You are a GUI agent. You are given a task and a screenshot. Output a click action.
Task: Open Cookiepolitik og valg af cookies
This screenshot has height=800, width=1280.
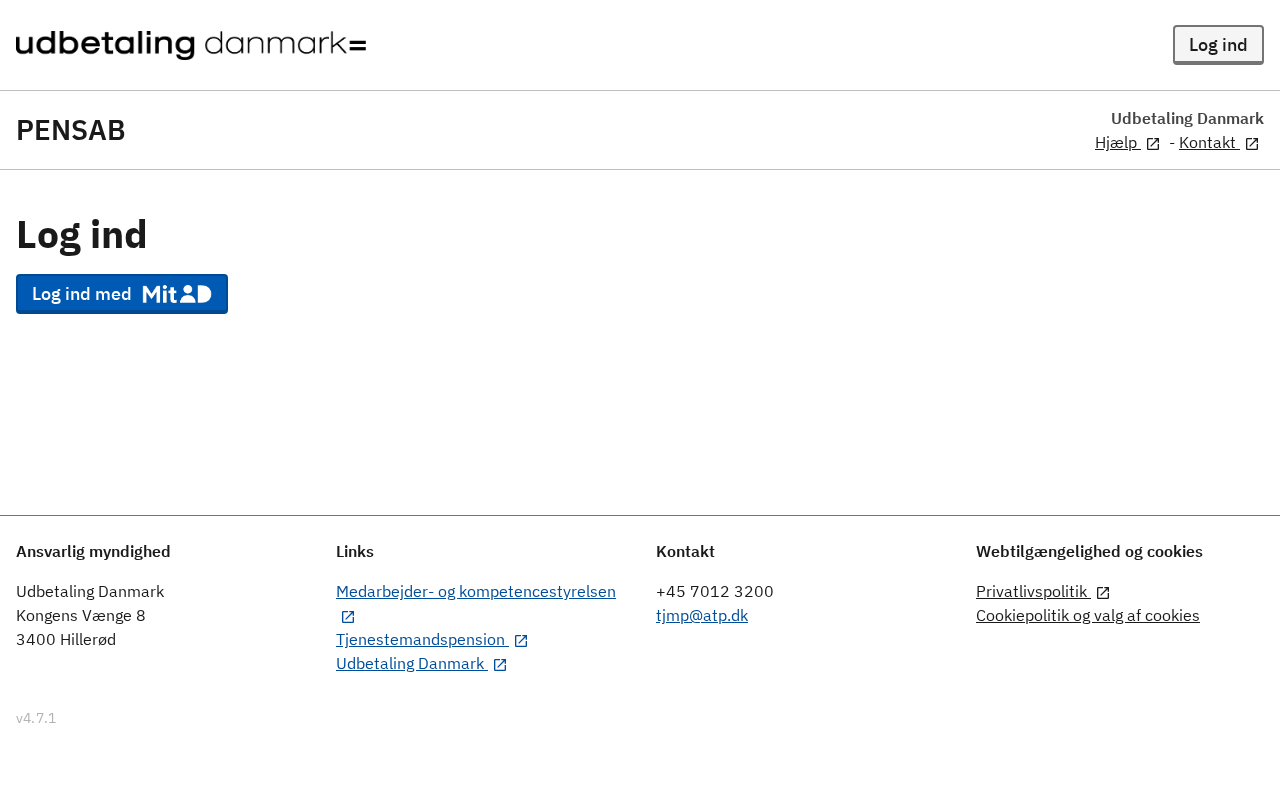[1088, 616]
